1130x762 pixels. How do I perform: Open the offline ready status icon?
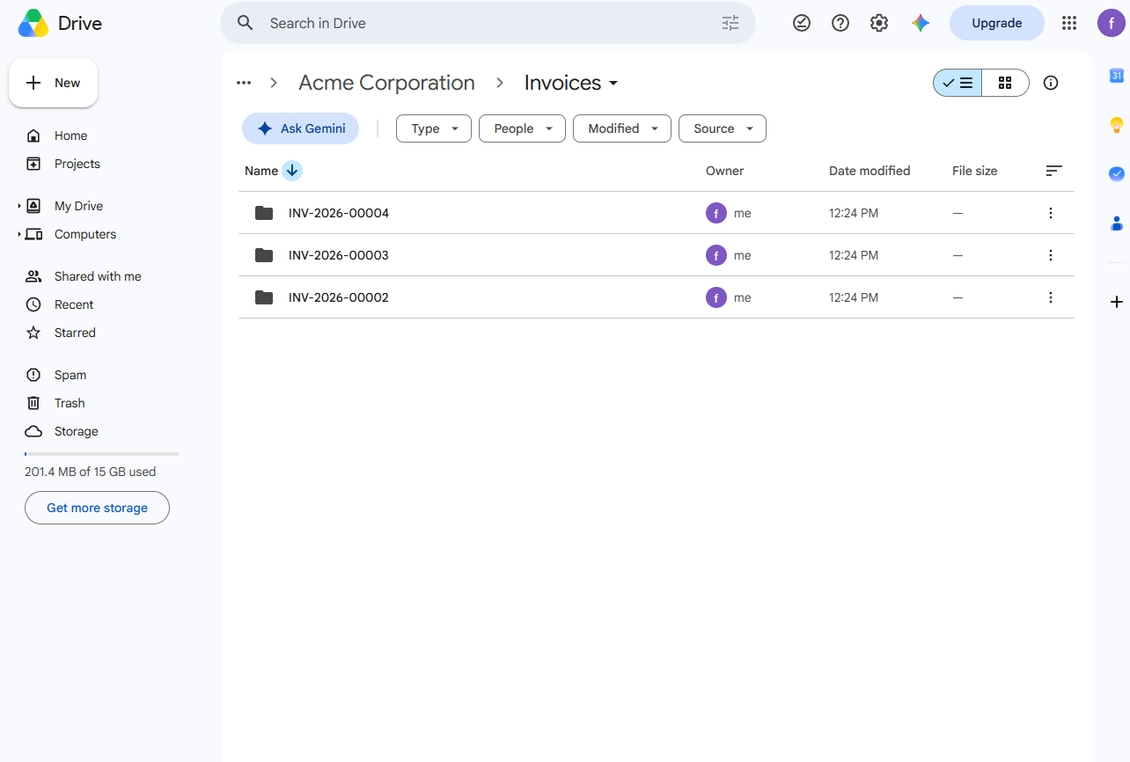(x=801, y=23)
